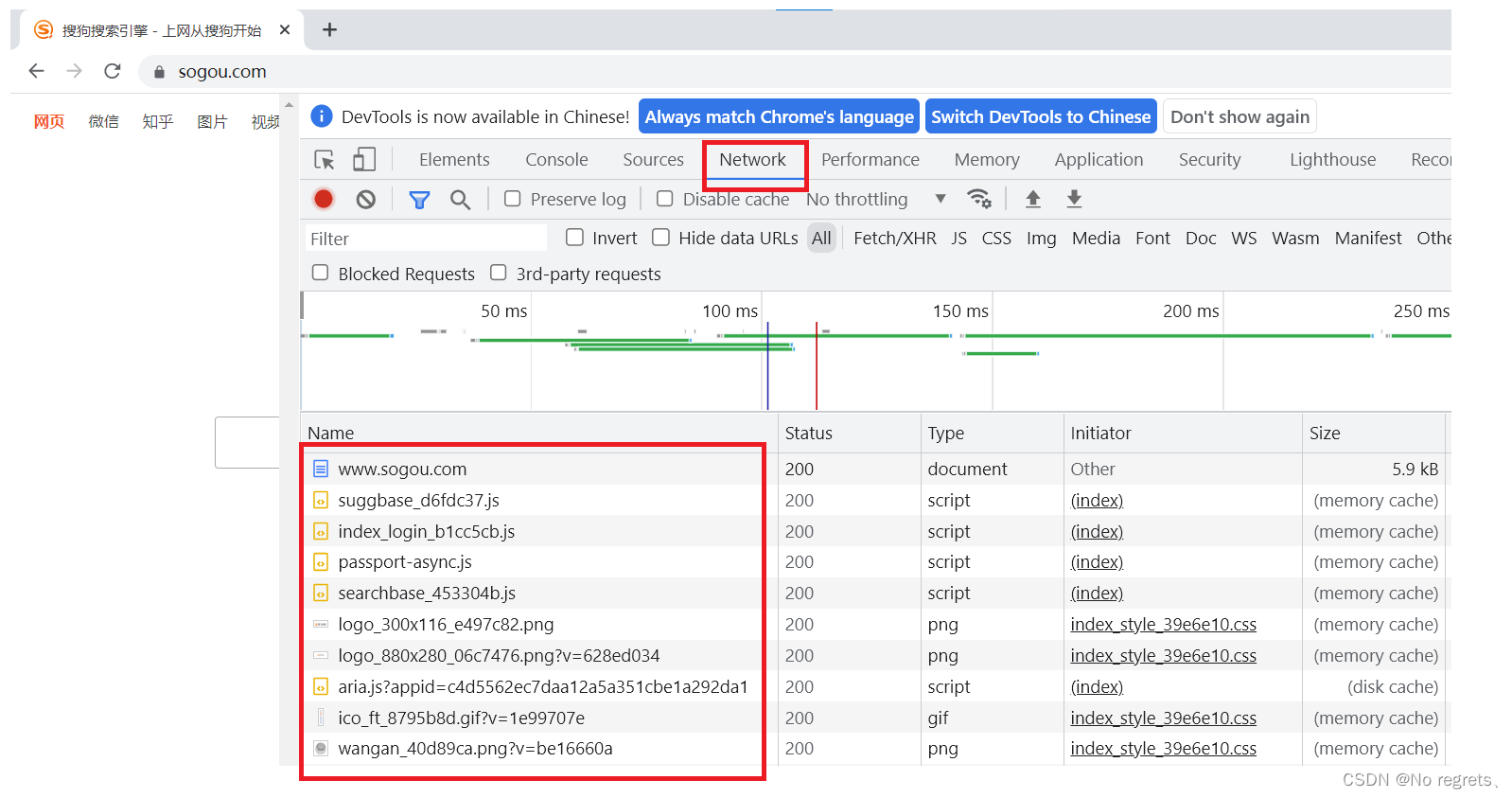Screen dimensions: 1512x798
Task: Filter requests by Fetch/XHR
Action: (x=894, y=239)
